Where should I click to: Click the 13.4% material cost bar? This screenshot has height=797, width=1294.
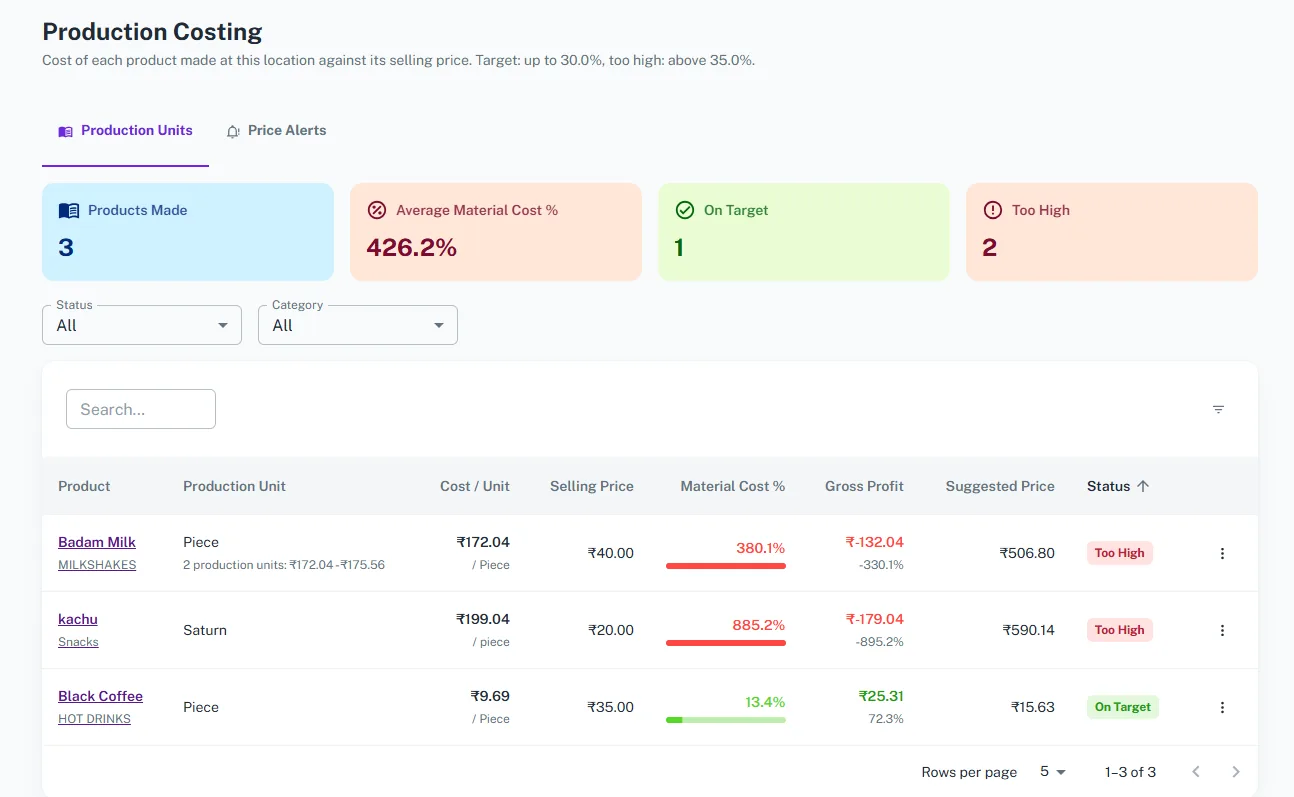726,720
